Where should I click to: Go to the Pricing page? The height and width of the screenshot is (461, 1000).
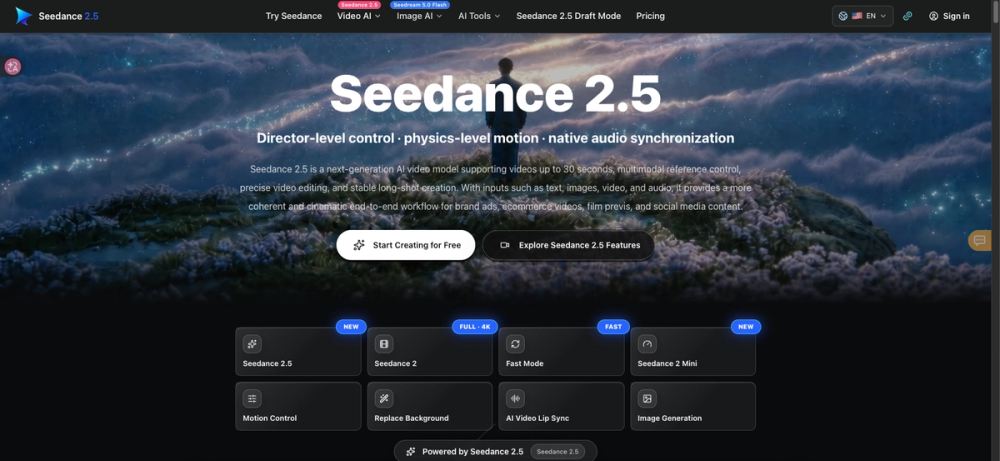650,16
